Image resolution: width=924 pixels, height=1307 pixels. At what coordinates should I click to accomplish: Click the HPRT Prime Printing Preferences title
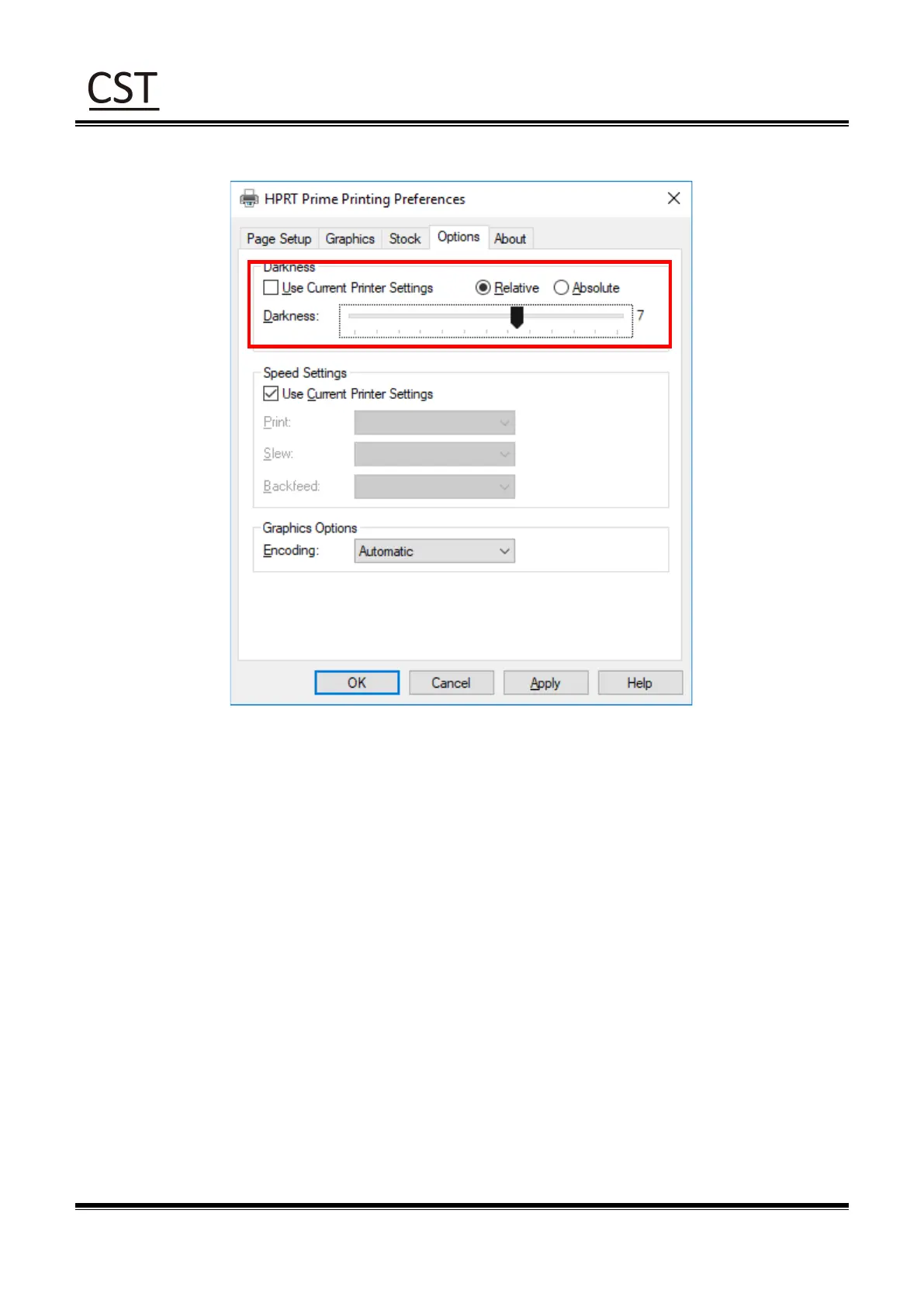click(x=365, y=199)
